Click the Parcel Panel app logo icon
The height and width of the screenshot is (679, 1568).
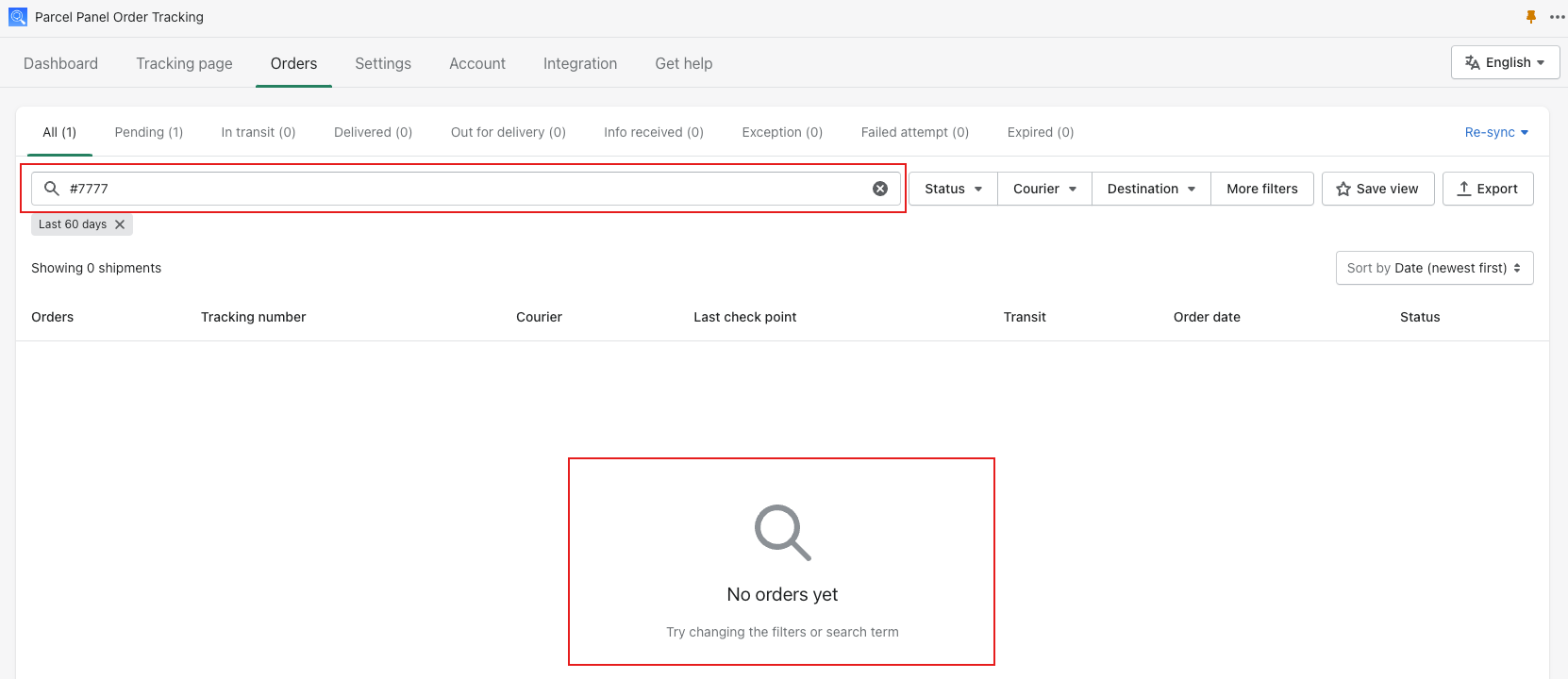tap(18, 17)
